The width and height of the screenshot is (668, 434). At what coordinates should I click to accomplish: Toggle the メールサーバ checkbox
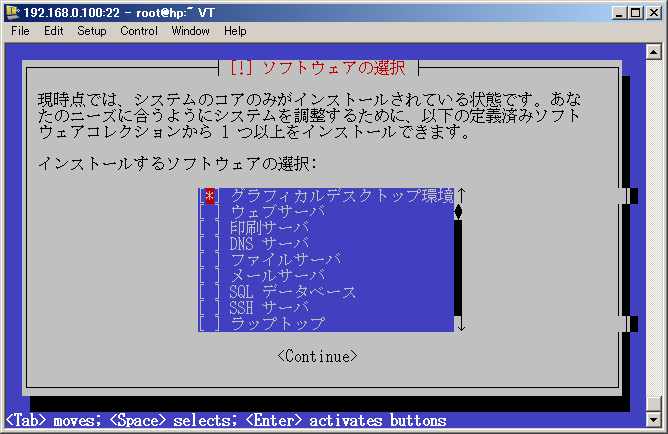210,276
